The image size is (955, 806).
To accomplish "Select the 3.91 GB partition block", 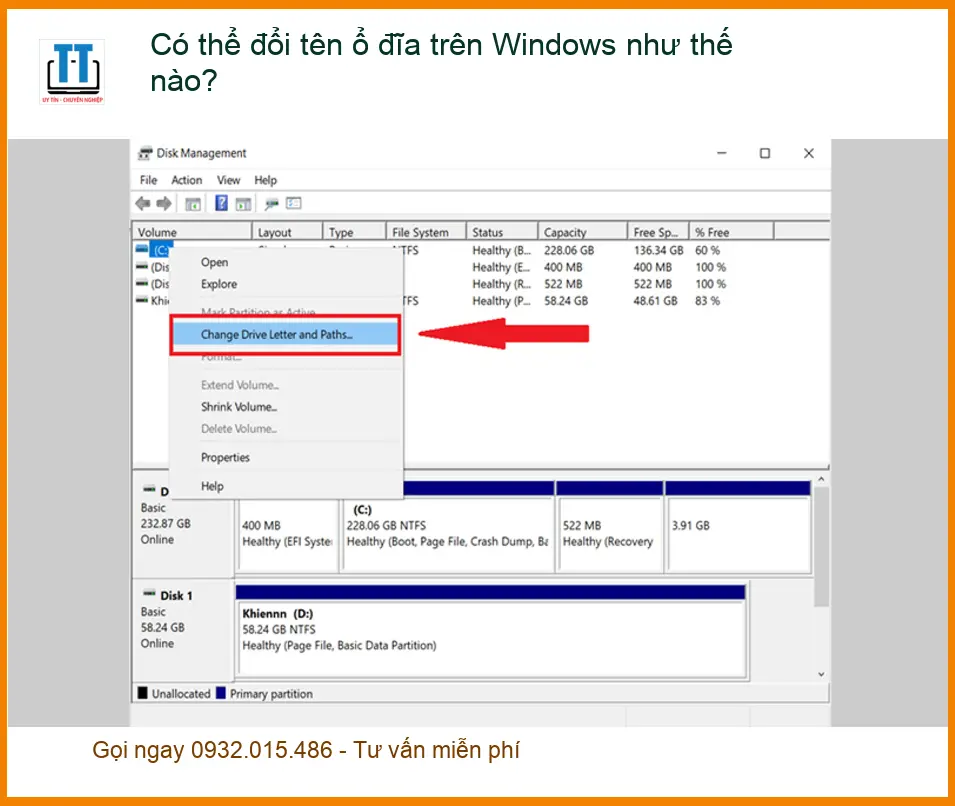I will point(738,527).
